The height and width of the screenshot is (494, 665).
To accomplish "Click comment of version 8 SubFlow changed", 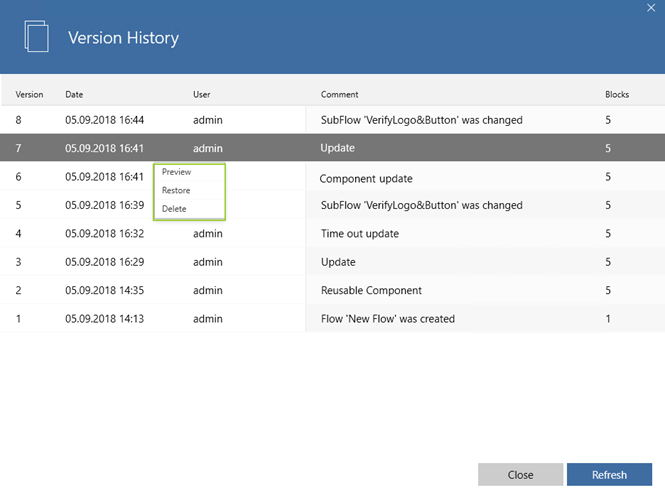I will 422,120.
